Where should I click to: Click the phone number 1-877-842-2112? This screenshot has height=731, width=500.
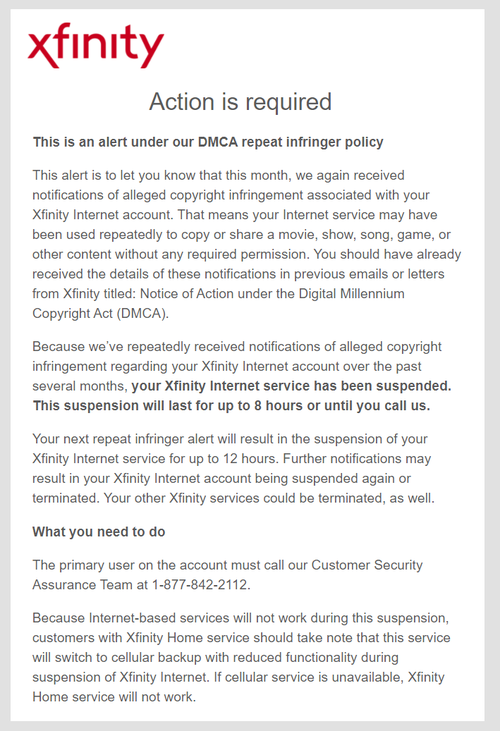pyautogui.click(x=200, y=585)
